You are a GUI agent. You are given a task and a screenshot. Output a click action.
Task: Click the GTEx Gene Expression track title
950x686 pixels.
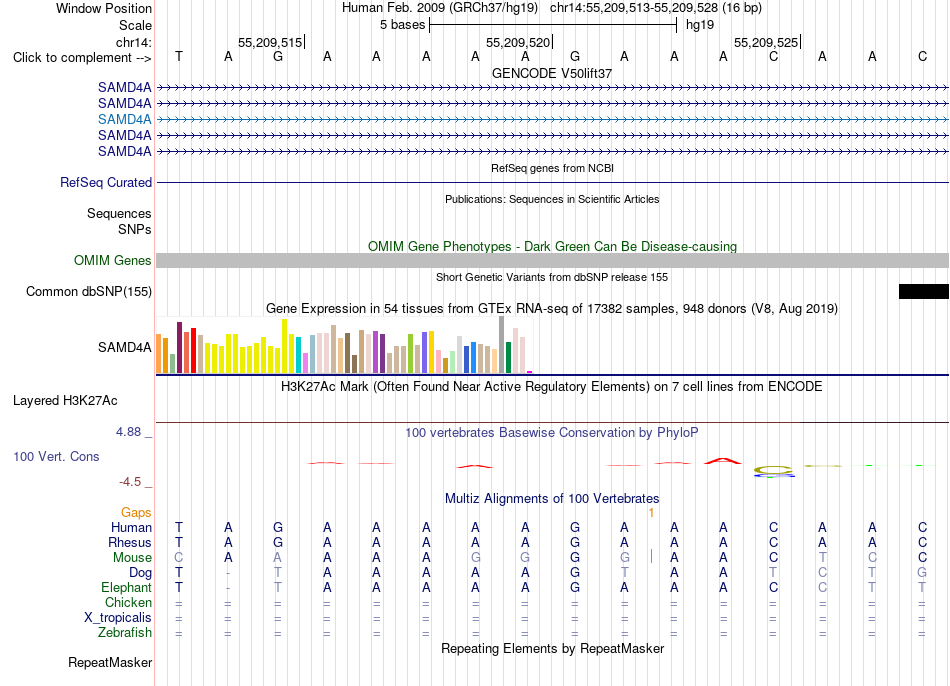pyautogui.click(x=552, y=308)
